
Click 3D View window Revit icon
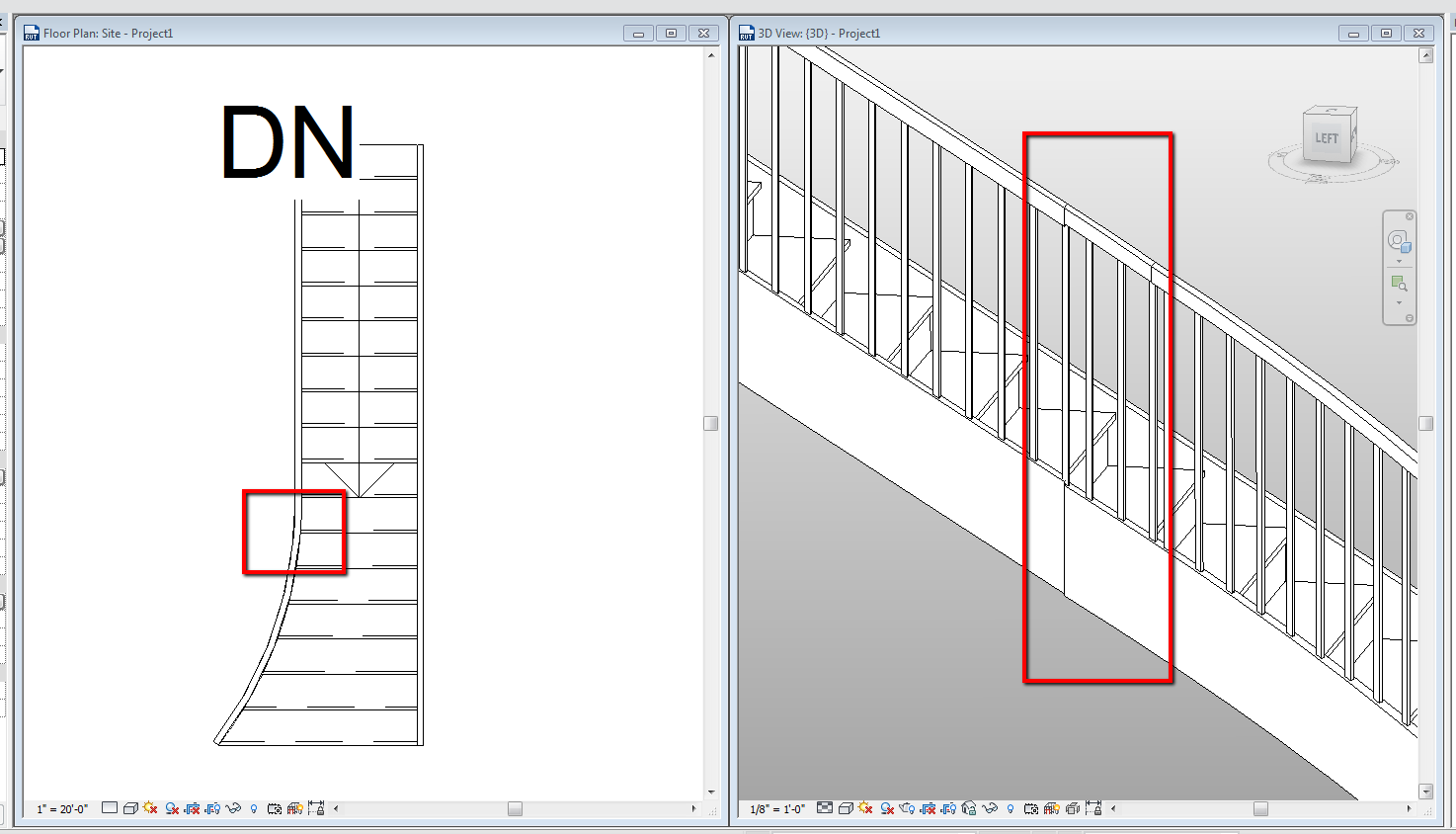coord(747,34)
